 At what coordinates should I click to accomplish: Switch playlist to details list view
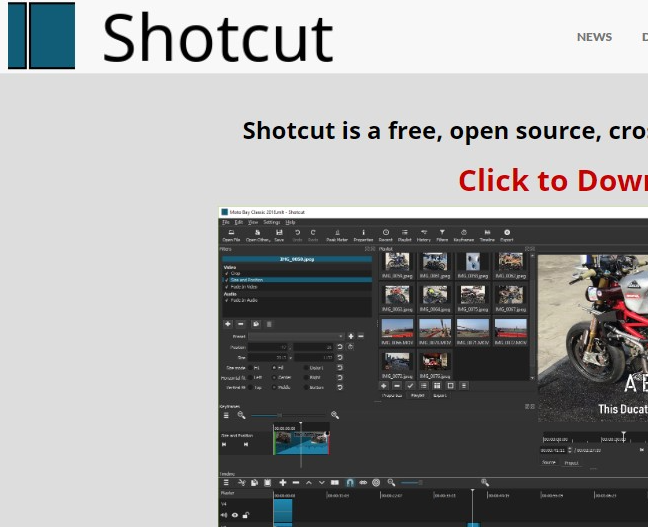click(x=424, y=386)
